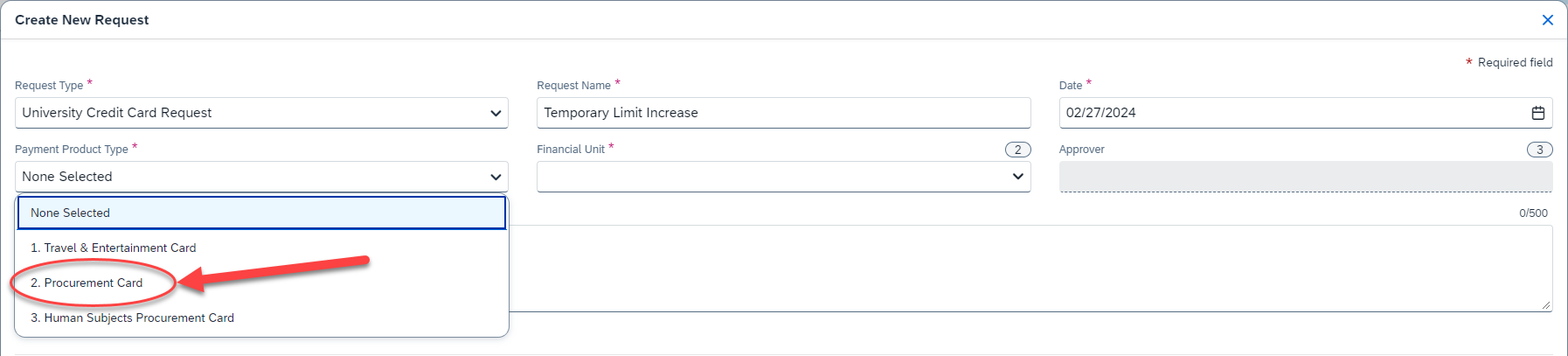
Task: Click the Create New Request title
Action: [x=82, y=20]
